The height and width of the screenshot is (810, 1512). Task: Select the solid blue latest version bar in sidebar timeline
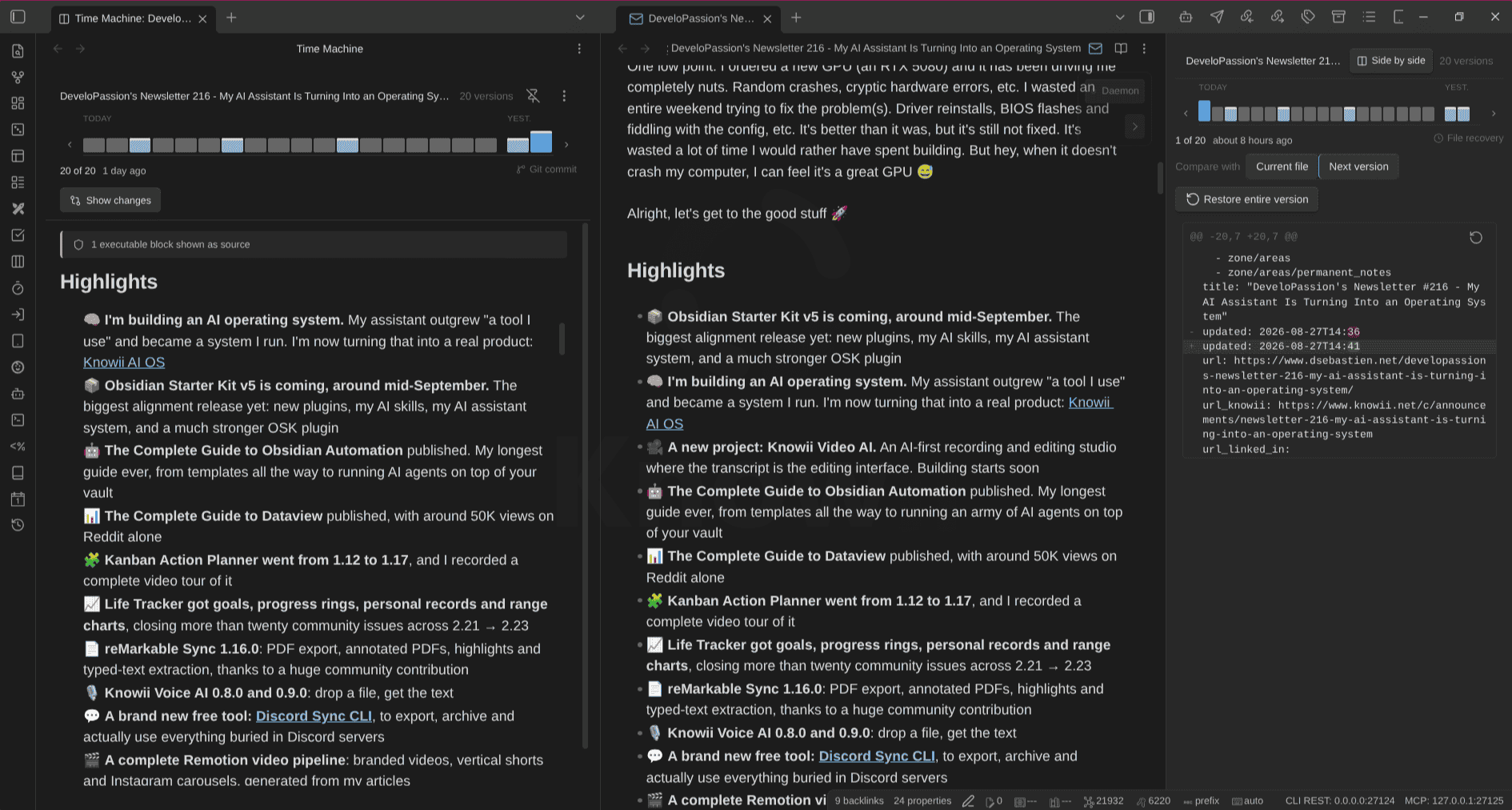(1204, 110)
